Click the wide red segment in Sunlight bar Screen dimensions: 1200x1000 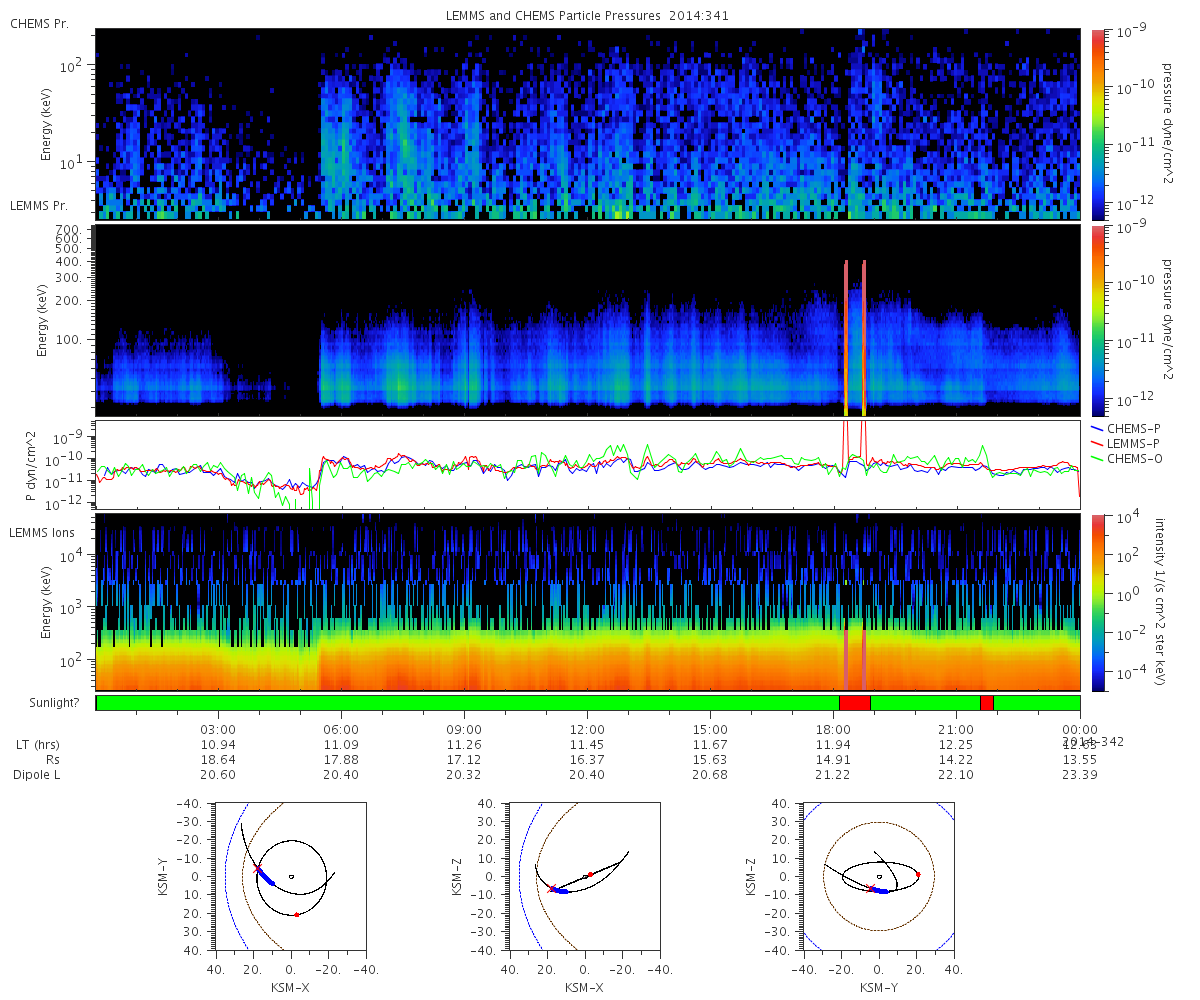855,703
